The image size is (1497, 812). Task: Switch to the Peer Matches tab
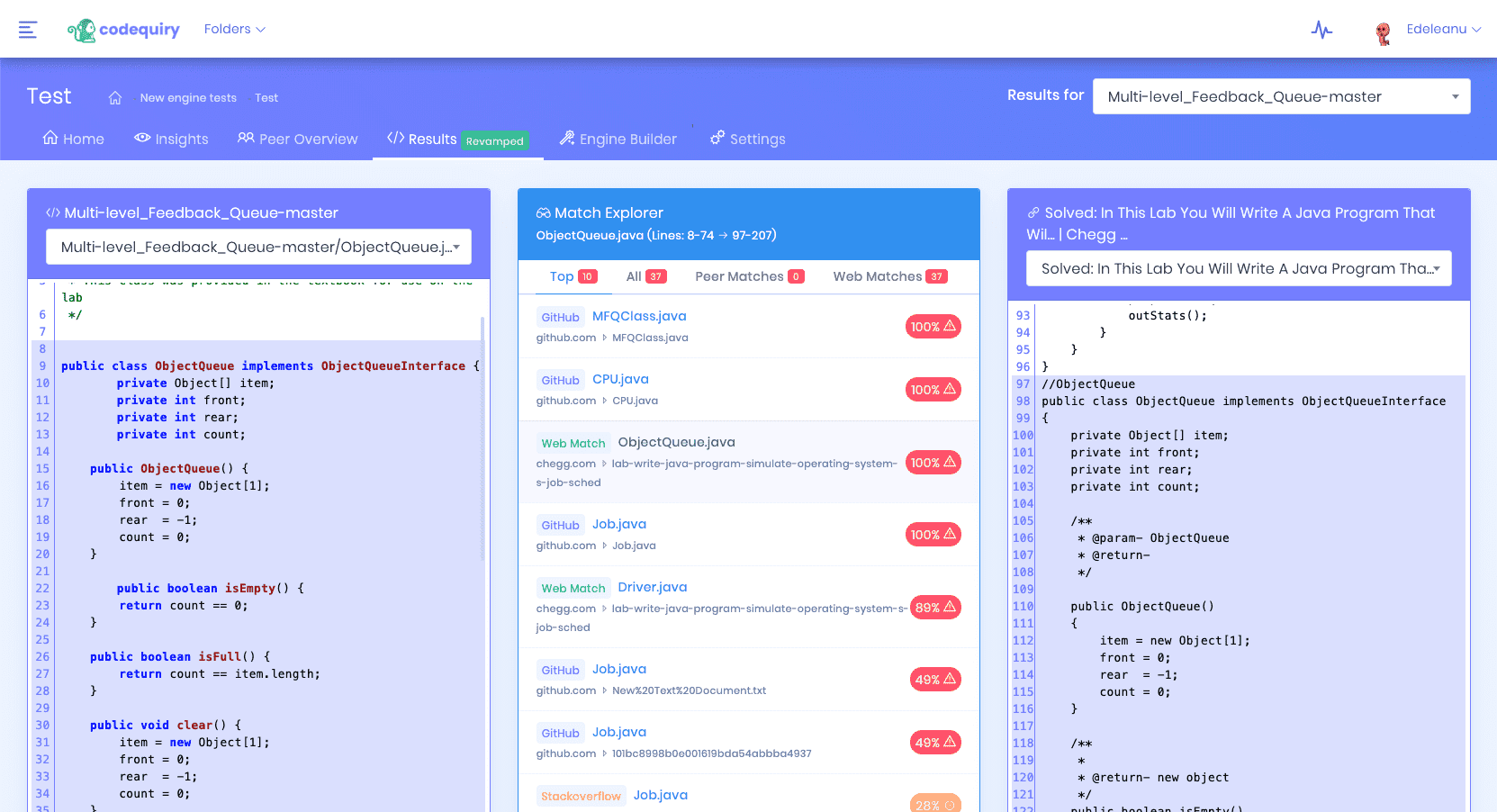pos(740,275)
